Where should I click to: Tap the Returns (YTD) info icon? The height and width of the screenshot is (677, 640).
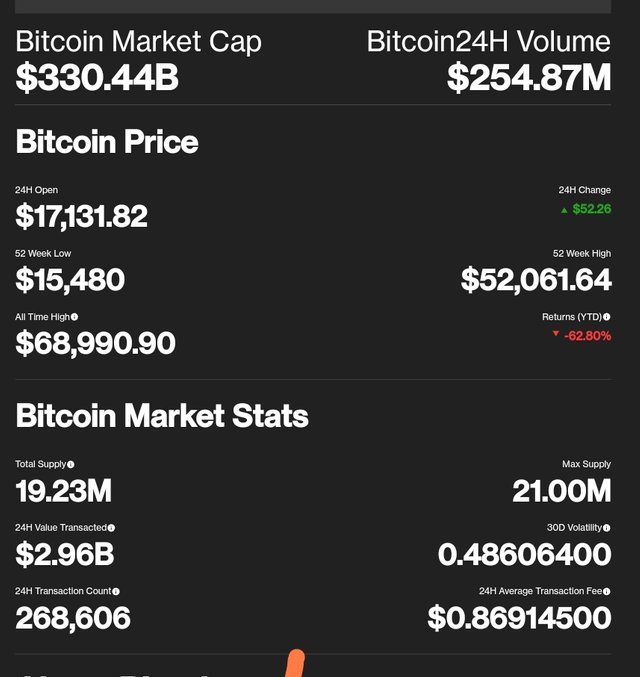pyautogui.click(x=607, y=317)
